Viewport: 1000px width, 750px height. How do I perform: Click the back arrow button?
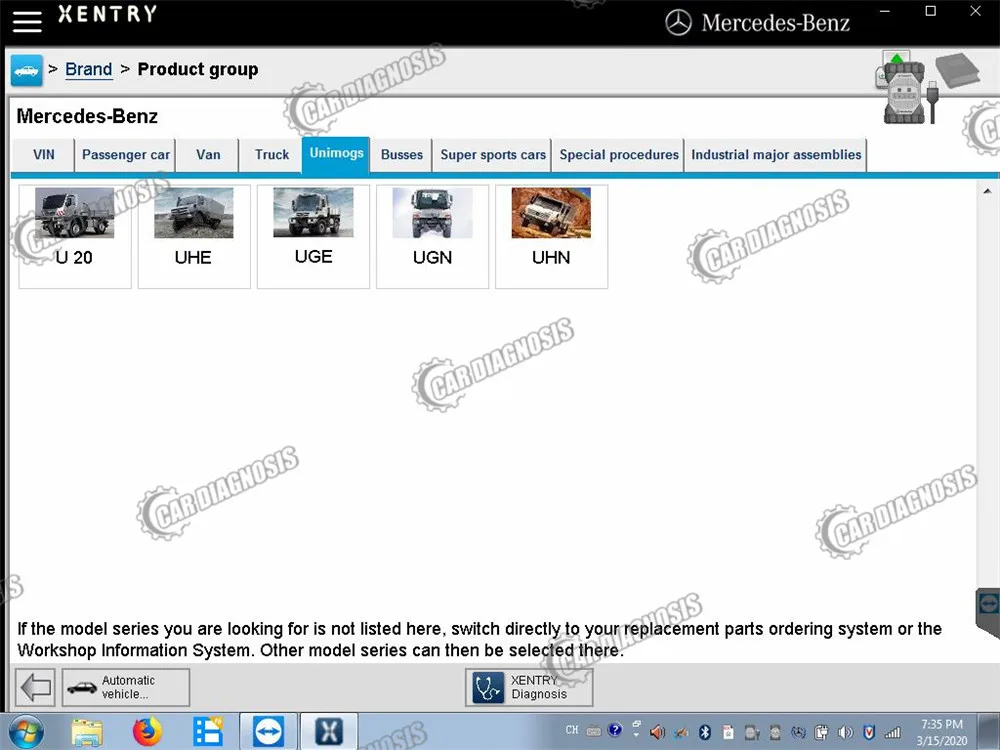coord(35,688)
